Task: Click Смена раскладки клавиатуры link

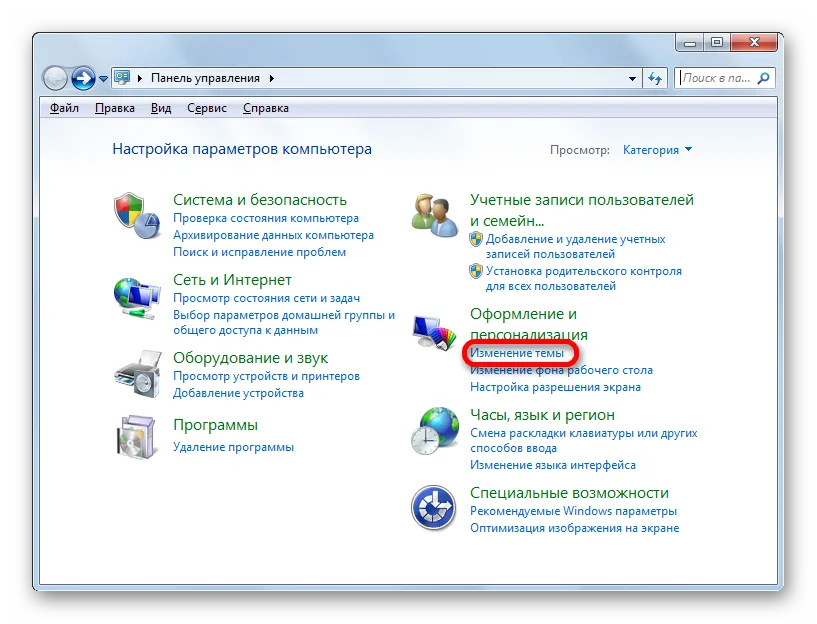Action: (583, 440)
